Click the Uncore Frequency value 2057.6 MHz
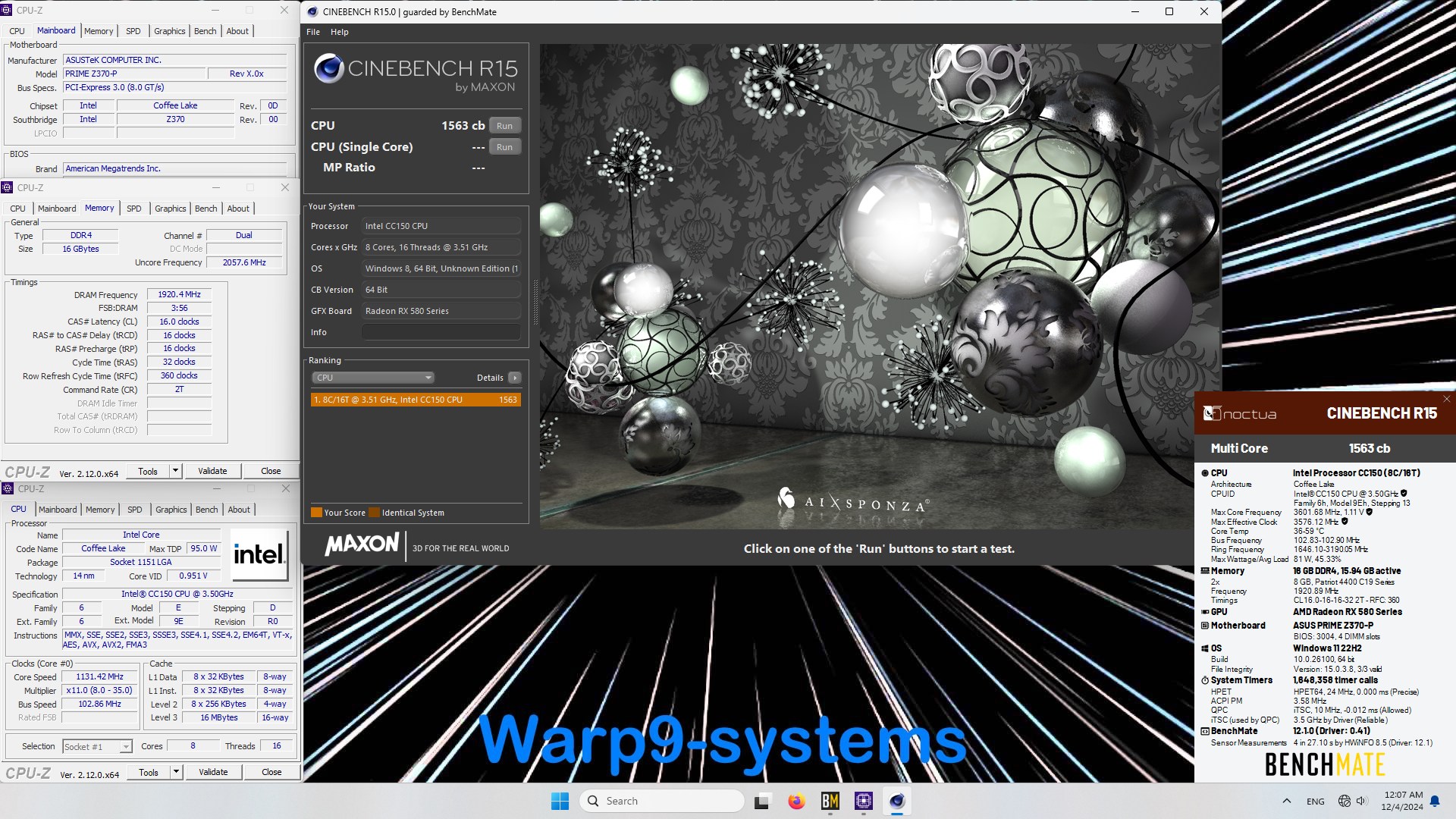 click(244, 262)
